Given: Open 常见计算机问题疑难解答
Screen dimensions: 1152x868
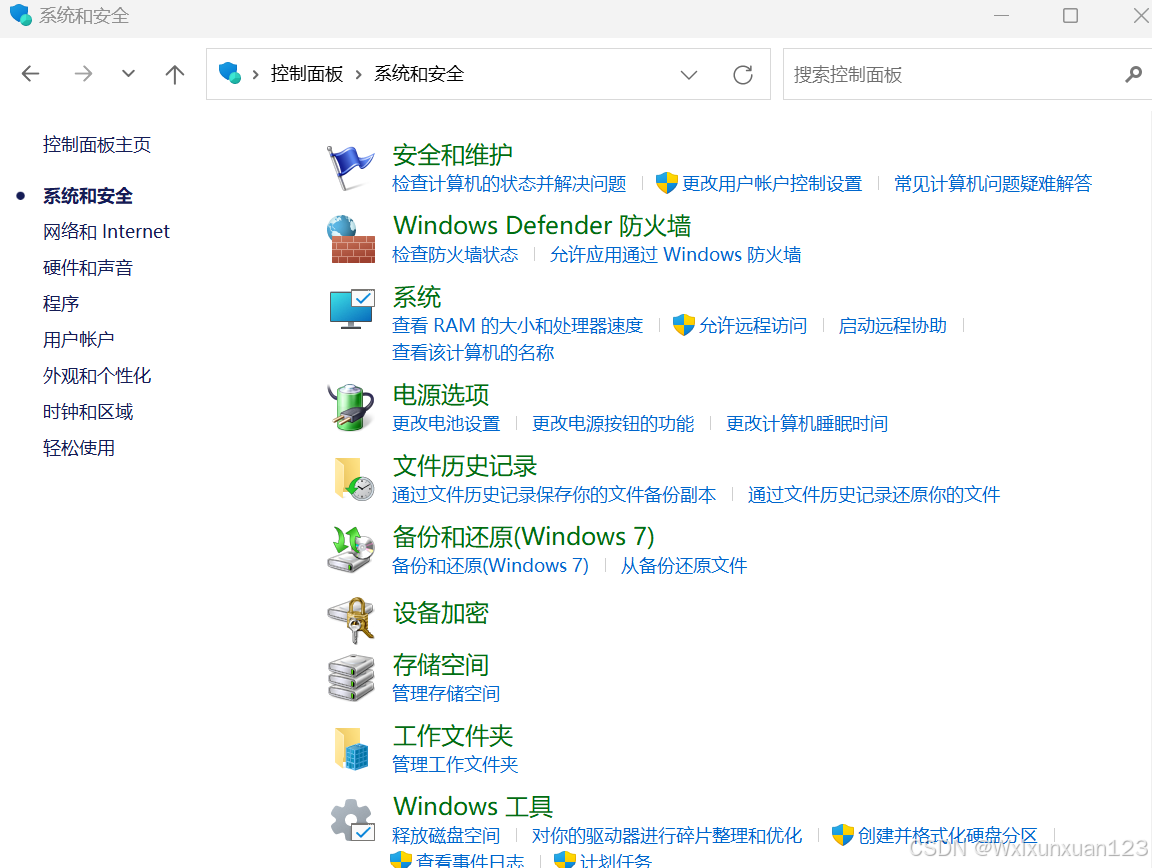Looking at the screenshot, I should [993, 184].
